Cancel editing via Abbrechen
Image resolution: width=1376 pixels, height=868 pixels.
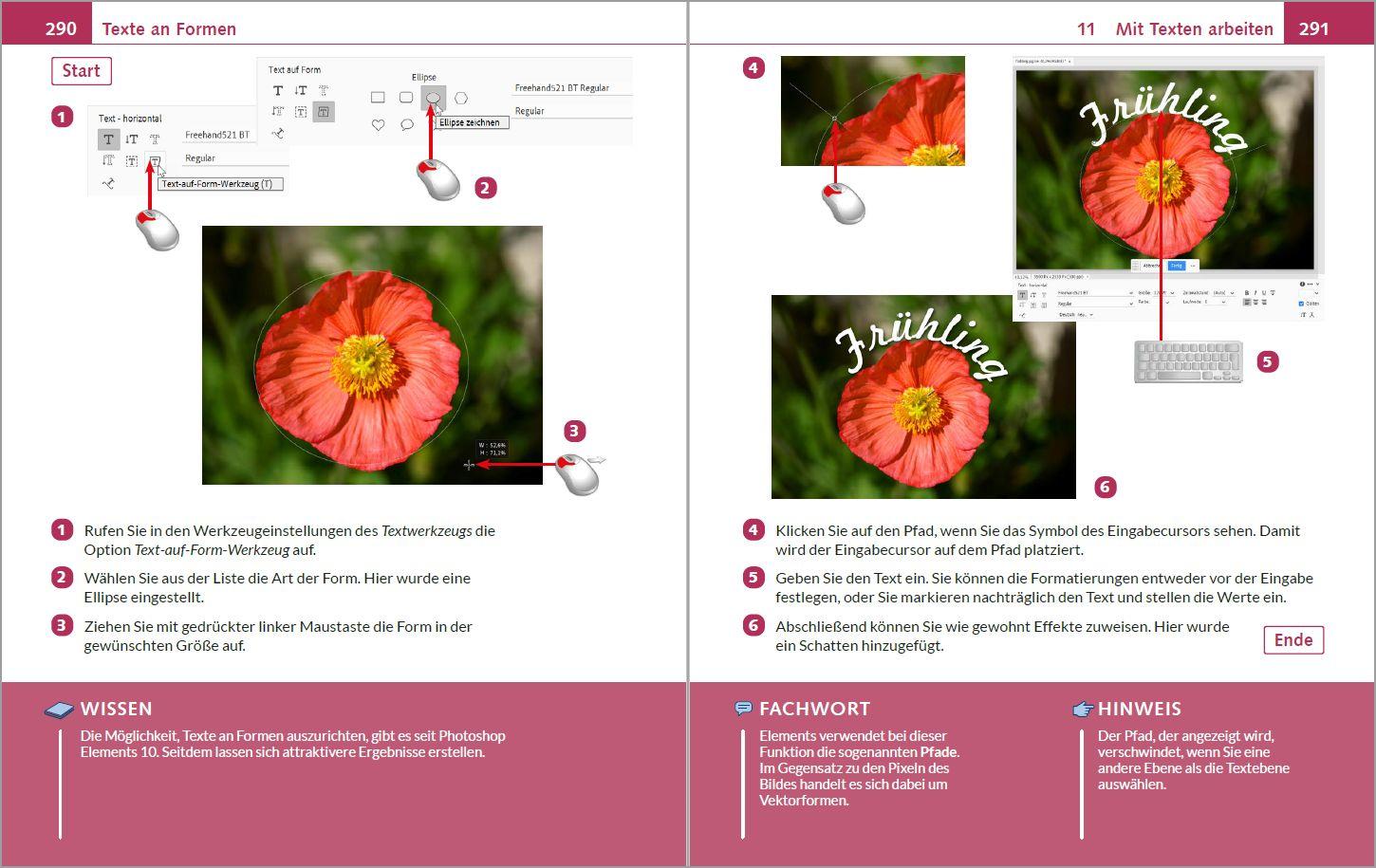[x=1151, y=266]
